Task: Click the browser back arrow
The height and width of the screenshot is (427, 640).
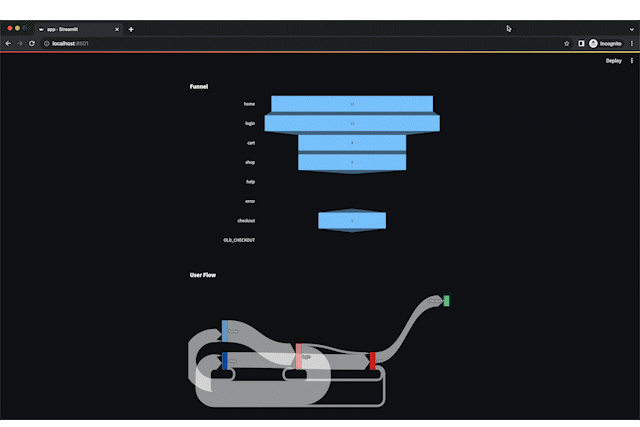Action: [8, 43]
